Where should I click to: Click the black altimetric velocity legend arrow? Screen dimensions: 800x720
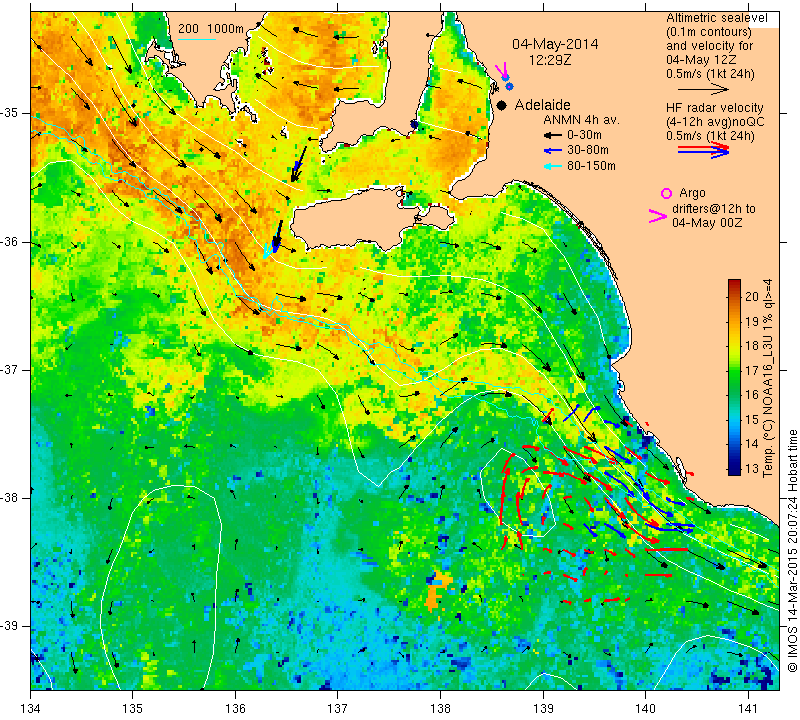point(704,89)
